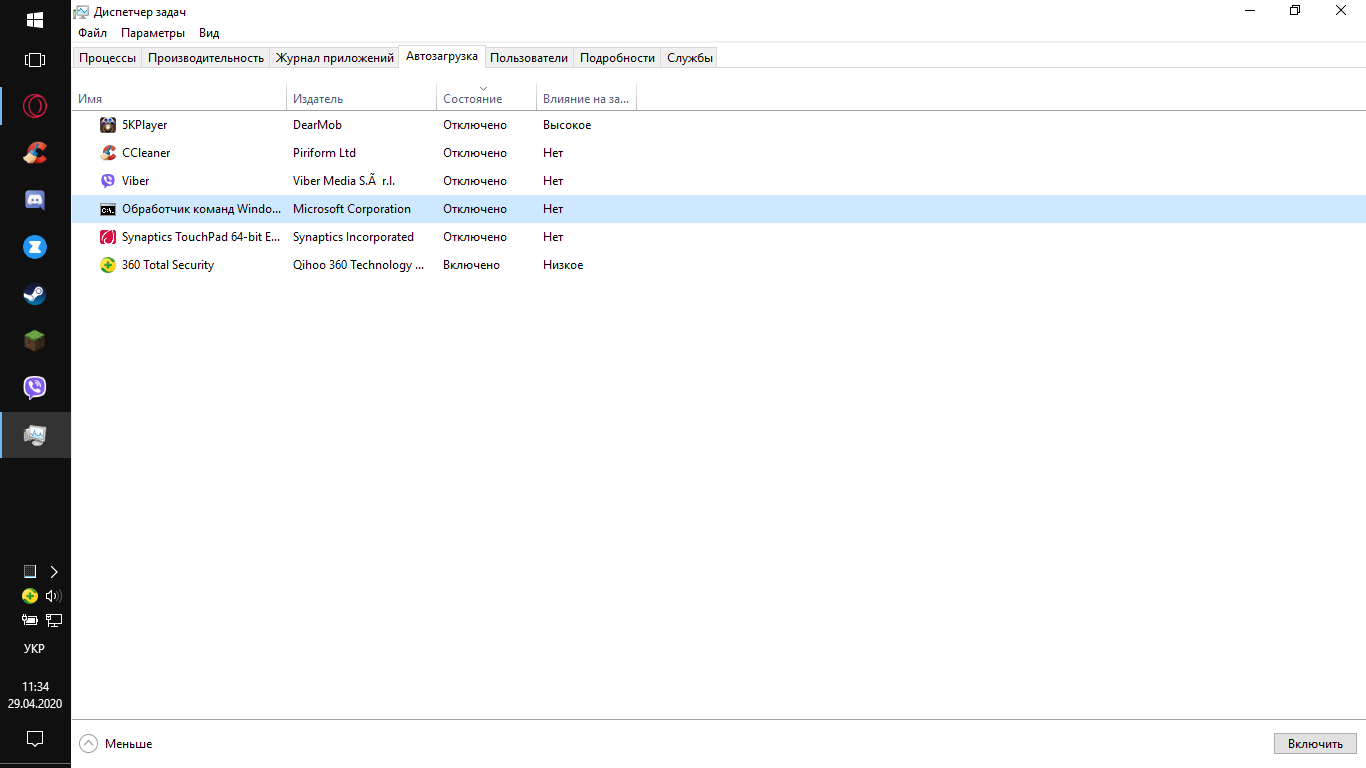Viewport: 1366px width, 768px height.
Task: Click Viber Media publisher cell
Action: click(344, 181)
